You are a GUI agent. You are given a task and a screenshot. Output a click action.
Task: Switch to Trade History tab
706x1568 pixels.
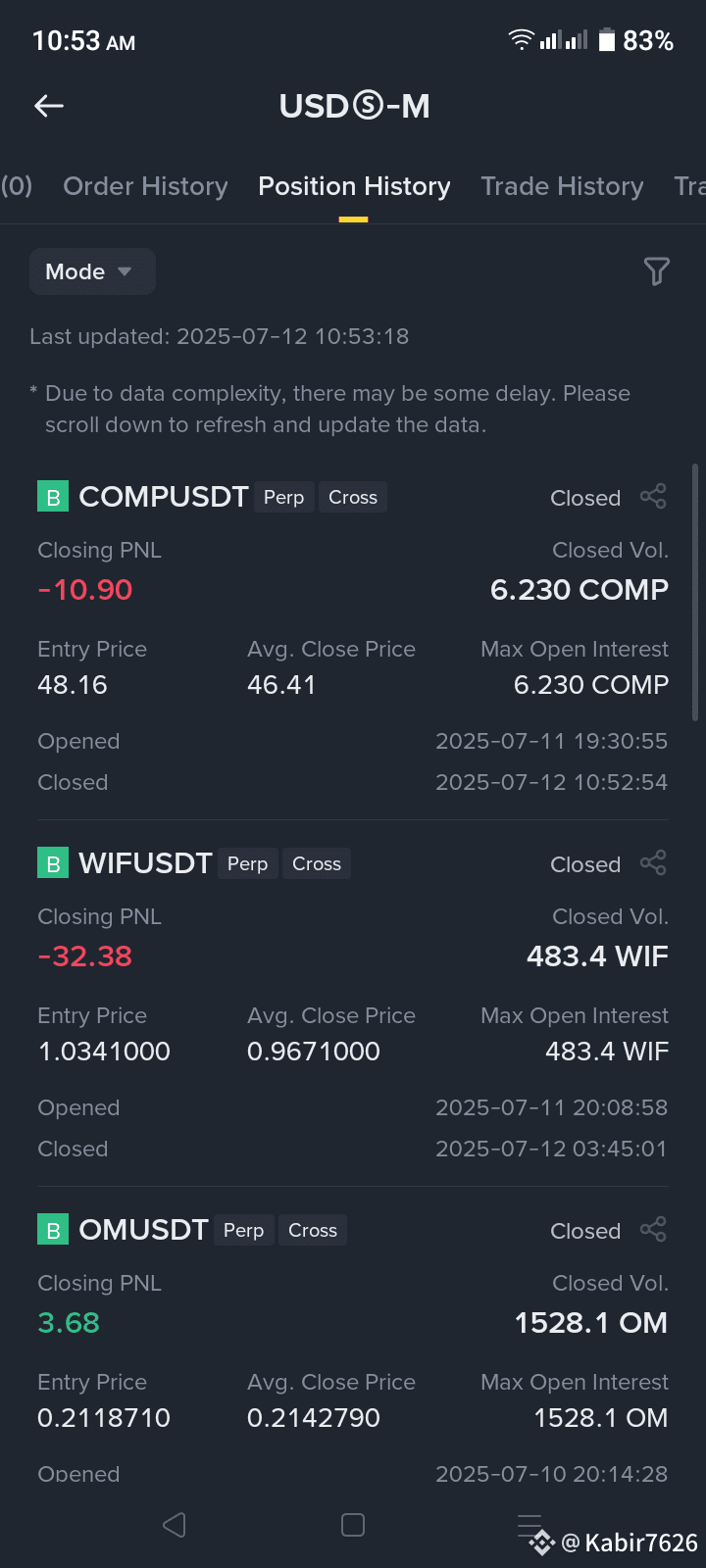(x=562, y=186)
